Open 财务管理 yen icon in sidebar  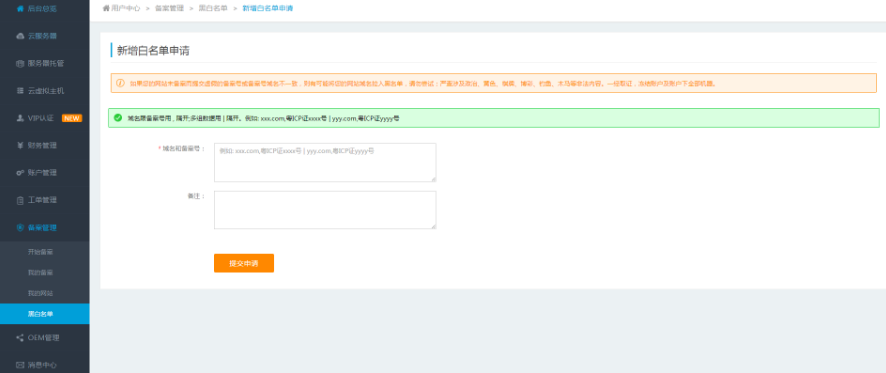tap(20, 145)
